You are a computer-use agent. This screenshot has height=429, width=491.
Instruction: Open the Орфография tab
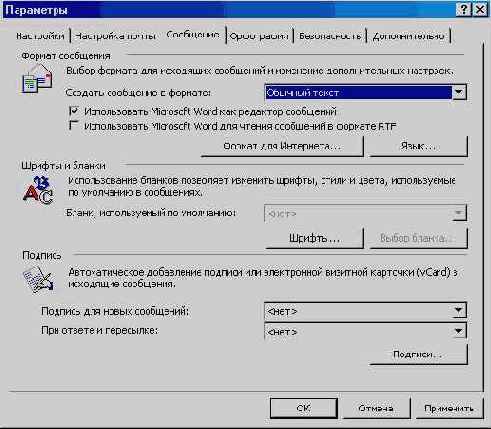[x=259, y=36]
